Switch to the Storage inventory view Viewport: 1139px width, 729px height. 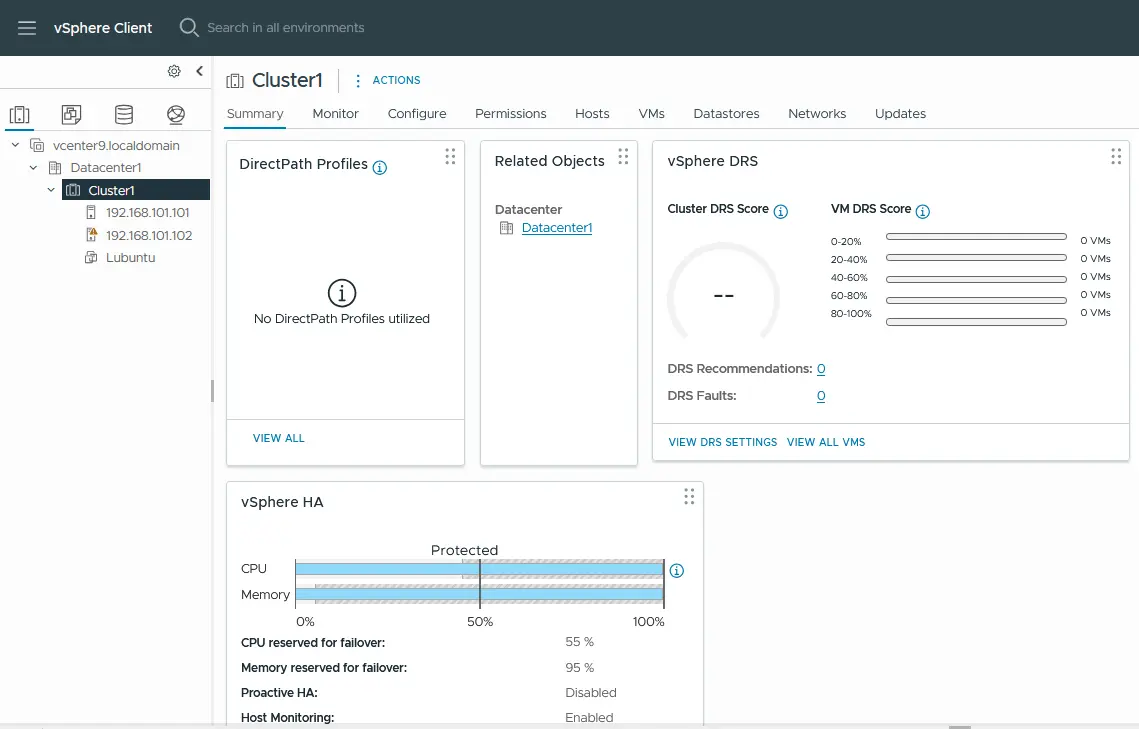click(123, 114)
